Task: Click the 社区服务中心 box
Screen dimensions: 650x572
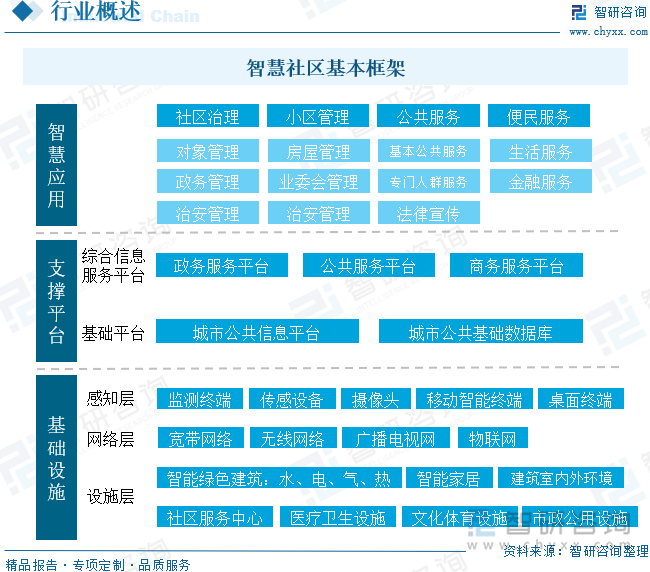Action: (215, 516)
